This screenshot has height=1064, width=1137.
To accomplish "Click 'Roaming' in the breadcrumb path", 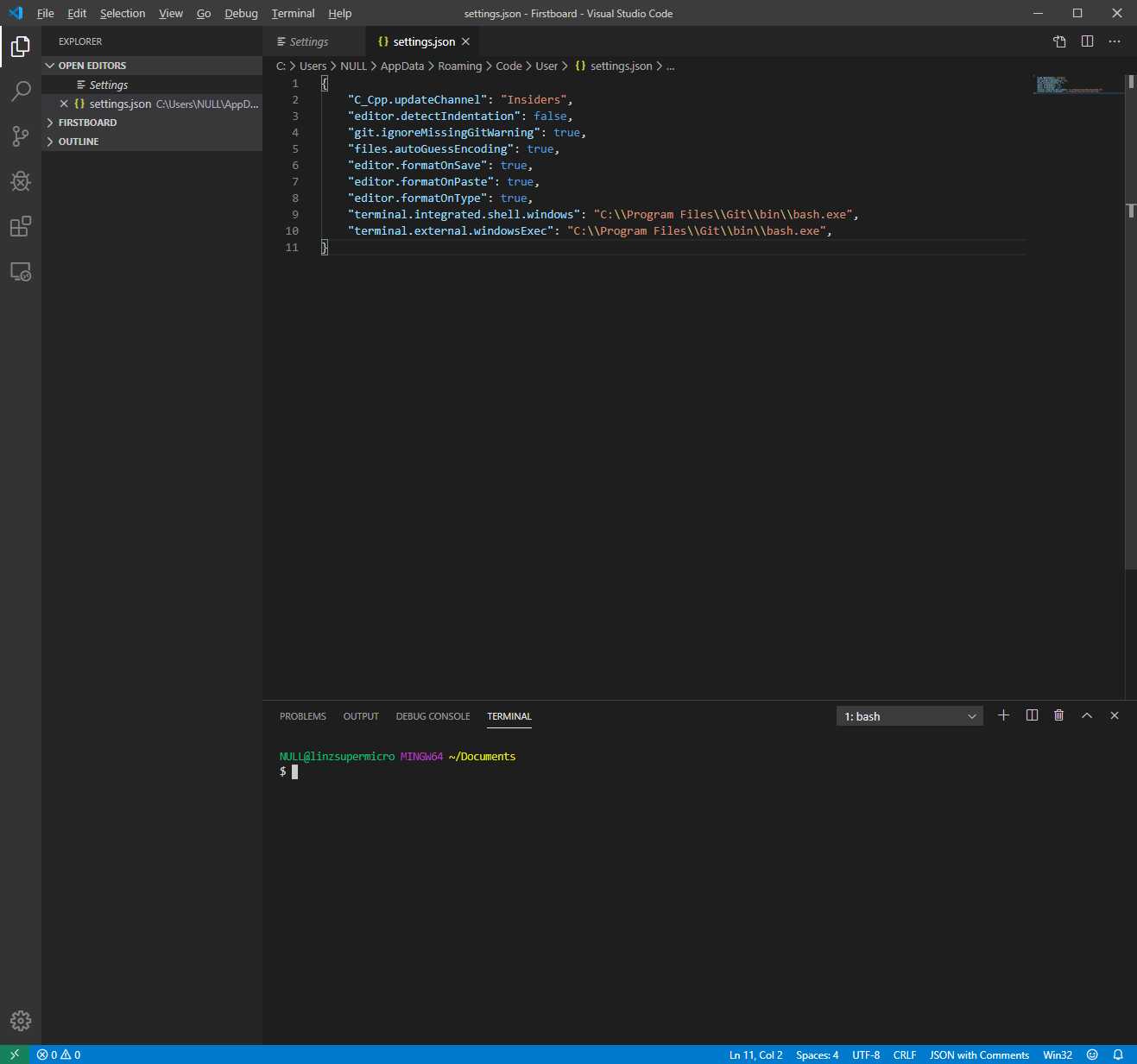I will [x=459, y=66].
